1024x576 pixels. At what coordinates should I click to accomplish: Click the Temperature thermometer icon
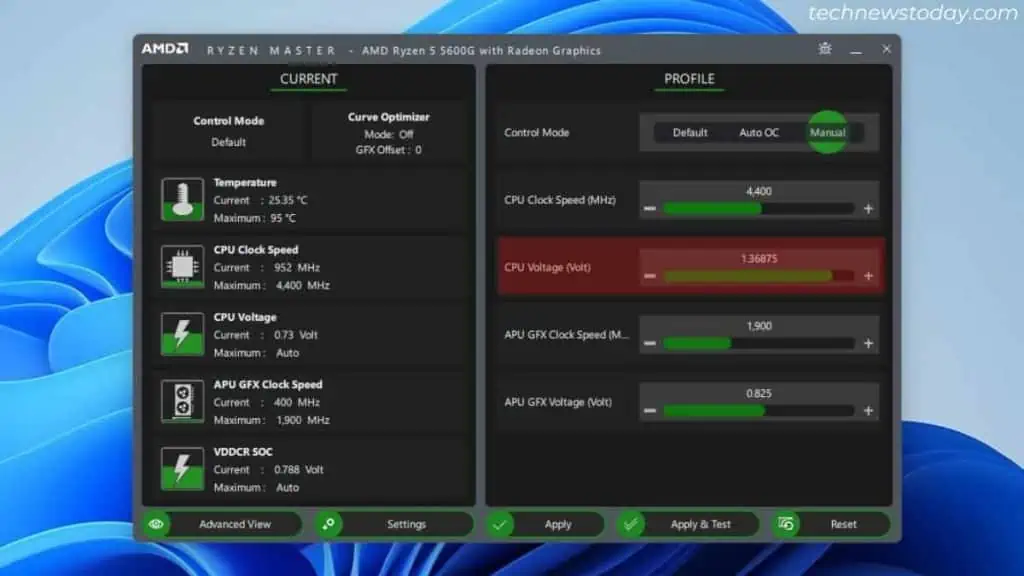[181, 199]
